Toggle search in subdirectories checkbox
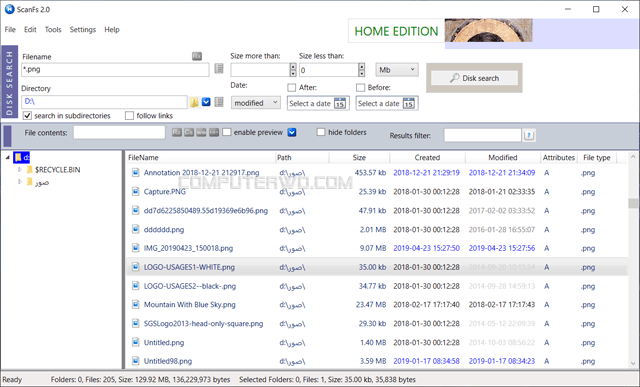640x387 pixels. click(x=27, y=116)
